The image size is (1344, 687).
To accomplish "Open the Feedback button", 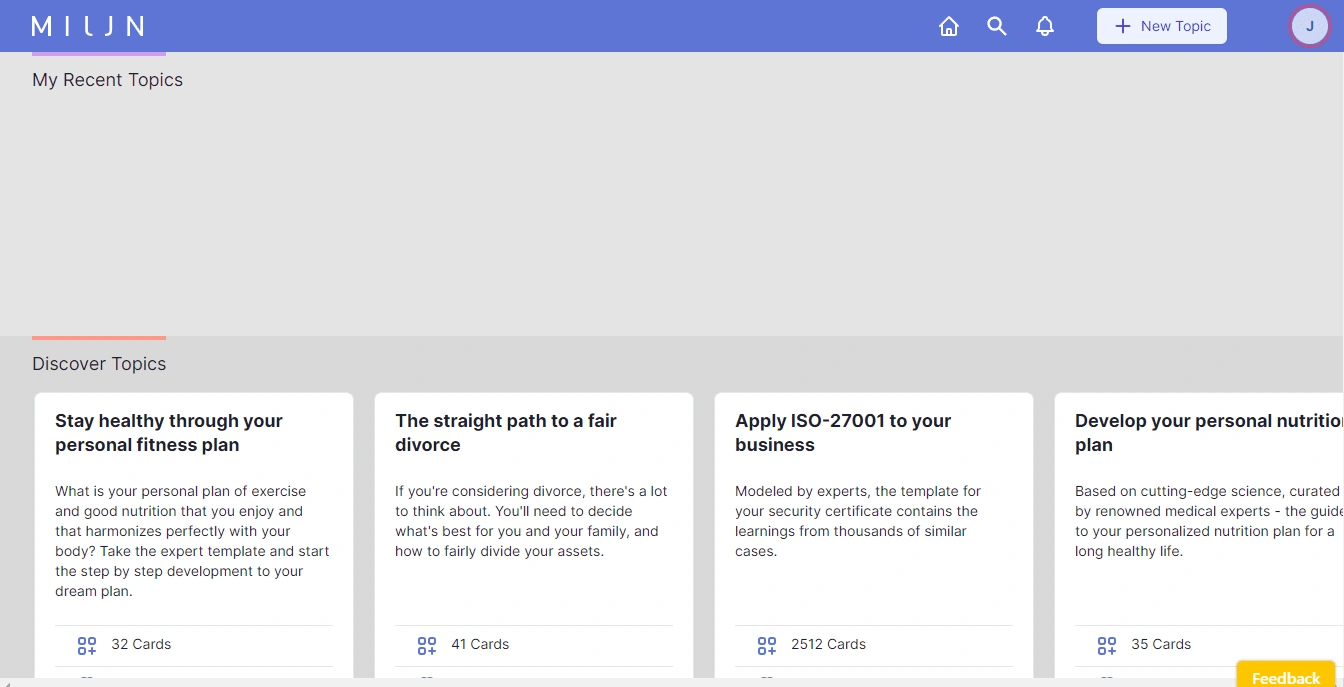I will pos(1285,677).
